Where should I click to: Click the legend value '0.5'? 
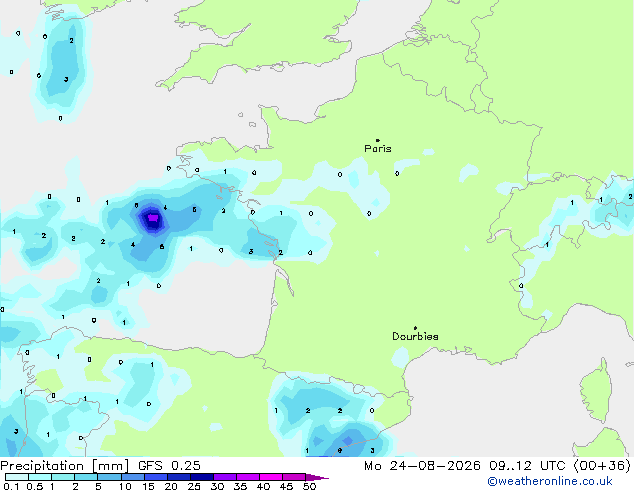click(x=35, y=486)
